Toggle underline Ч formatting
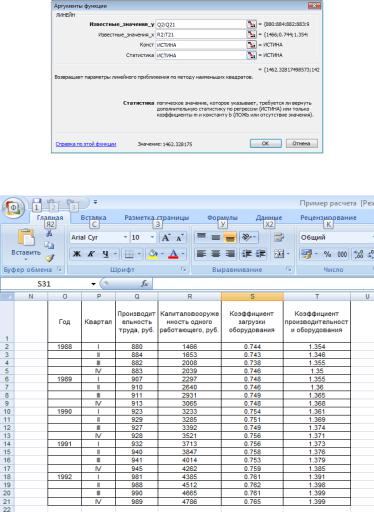Viewport: 374px width, 512px height. click(x=105, y=254)
